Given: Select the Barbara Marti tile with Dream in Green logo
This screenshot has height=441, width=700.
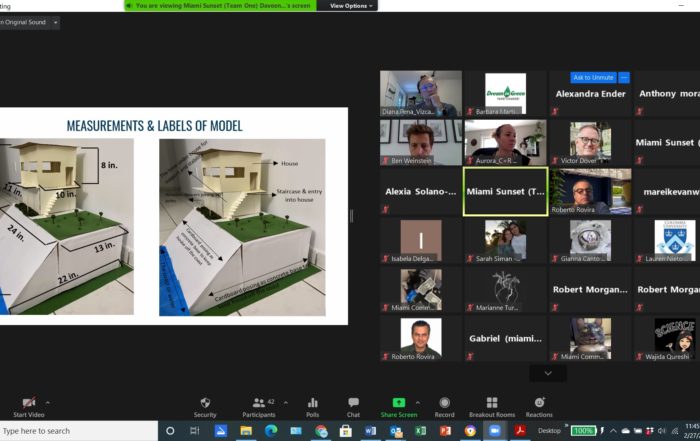Looking at the screenshot, I should (x=505, y=94).
